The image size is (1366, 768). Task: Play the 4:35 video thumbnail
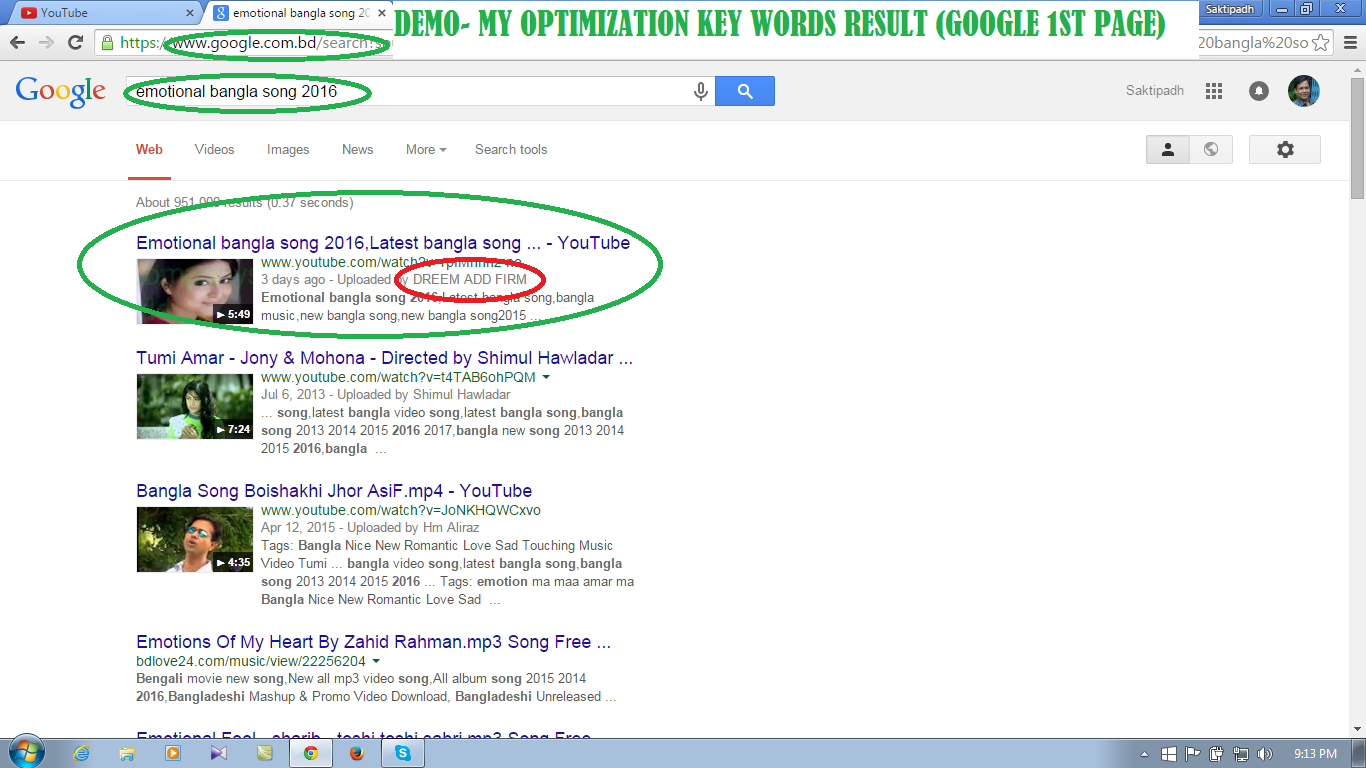point(195,539)
